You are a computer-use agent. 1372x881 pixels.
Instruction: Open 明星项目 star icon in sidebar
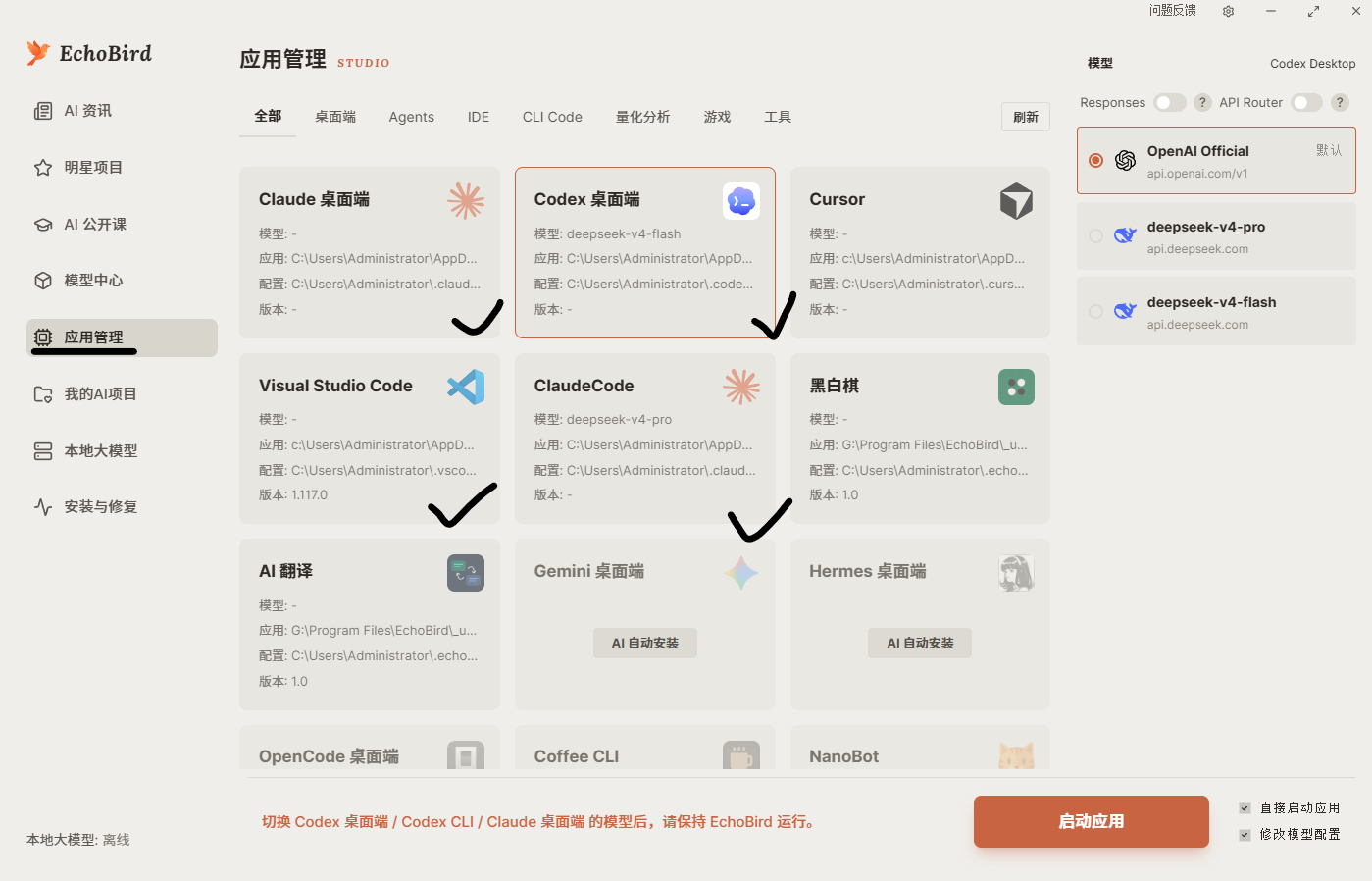tap(43, 168)
